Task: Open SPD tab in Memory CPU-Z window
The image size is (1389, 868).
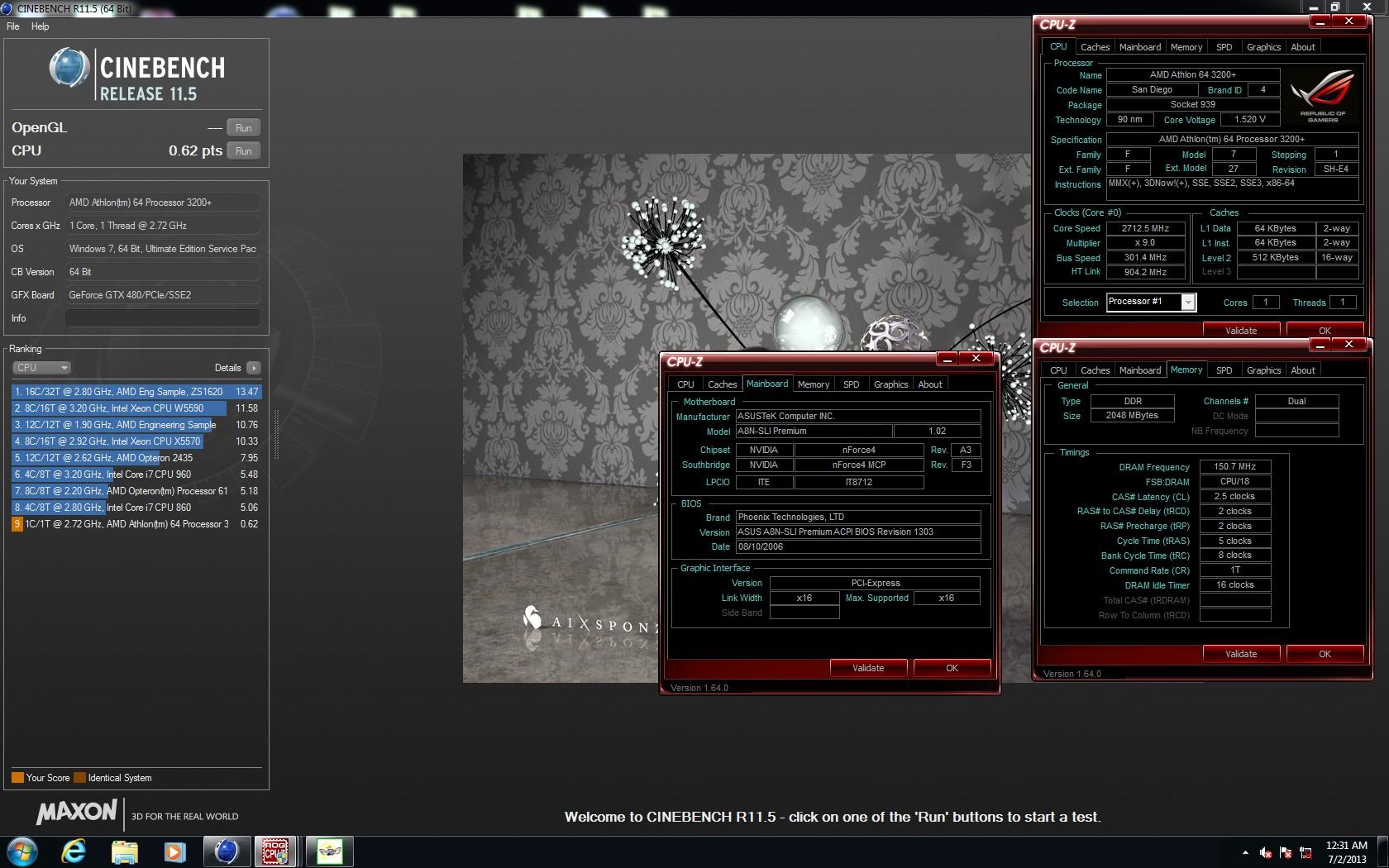Action: (x=1224, y=370)
